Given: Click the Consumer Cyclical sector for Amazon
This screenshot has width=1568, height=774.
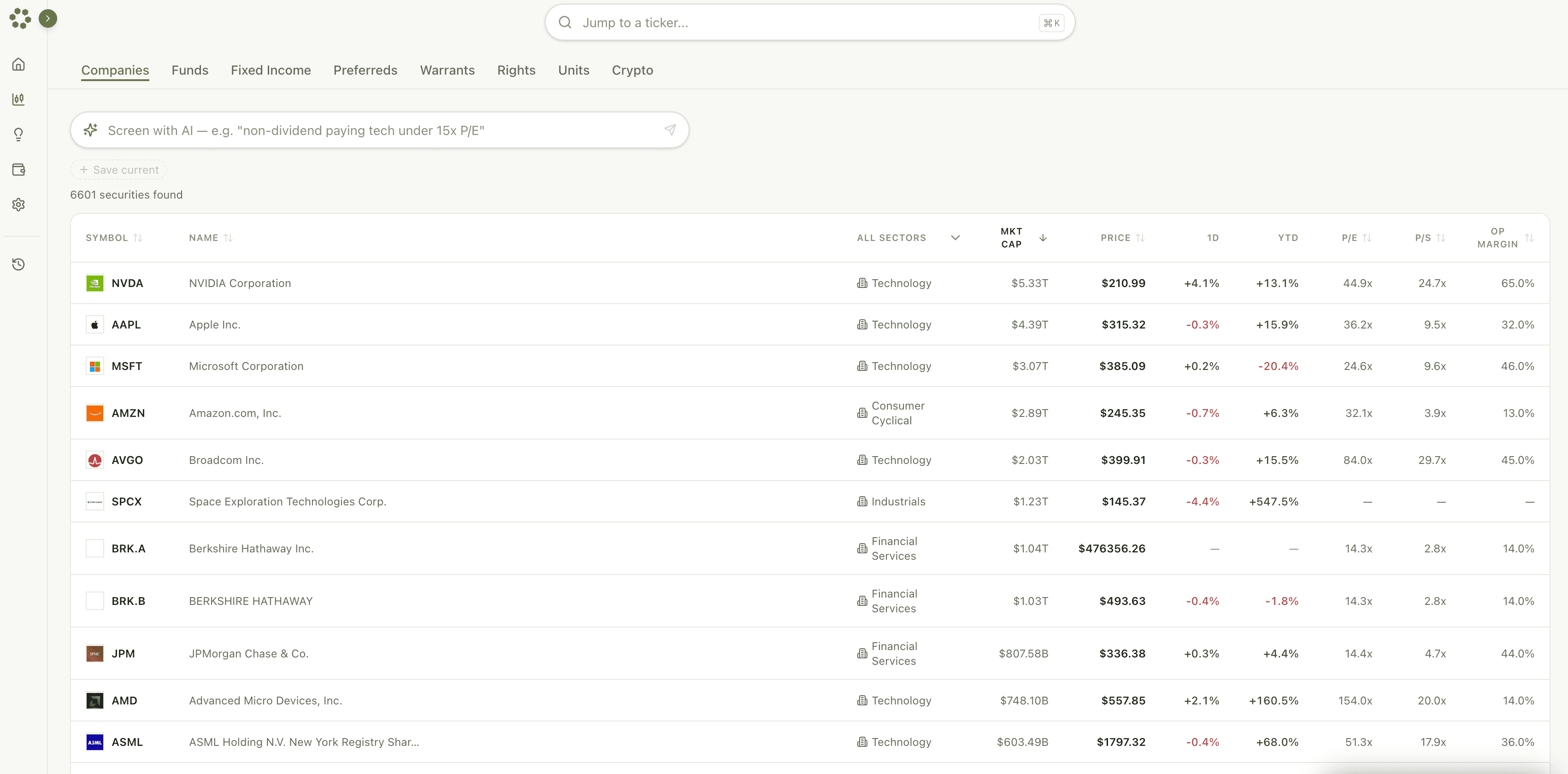Looking at the screenshot, I should coord(898,412).
